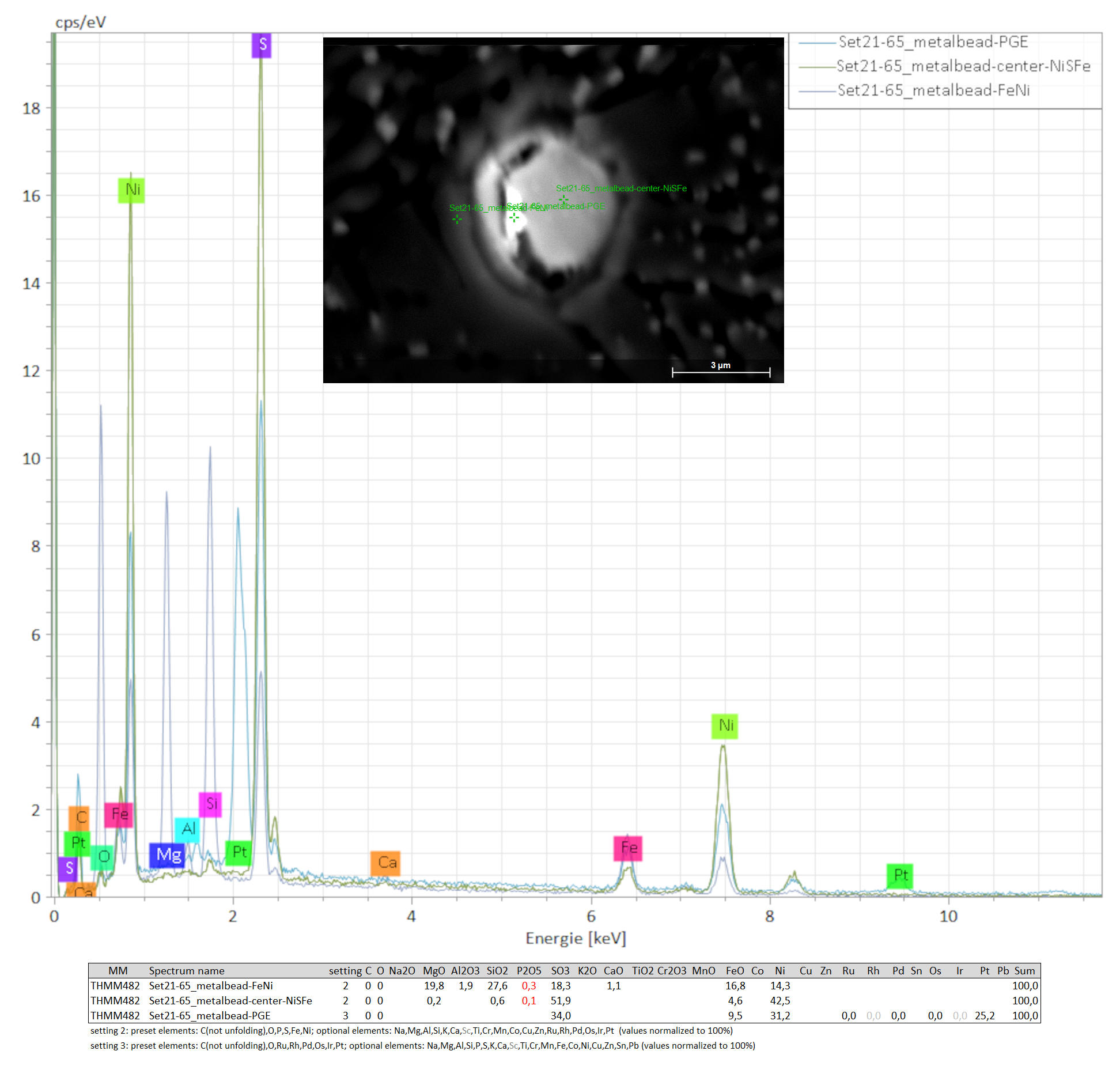This screenshot has height=1070, width=1120.
Task: Click the Spectrum name table header
Action: 187,970
